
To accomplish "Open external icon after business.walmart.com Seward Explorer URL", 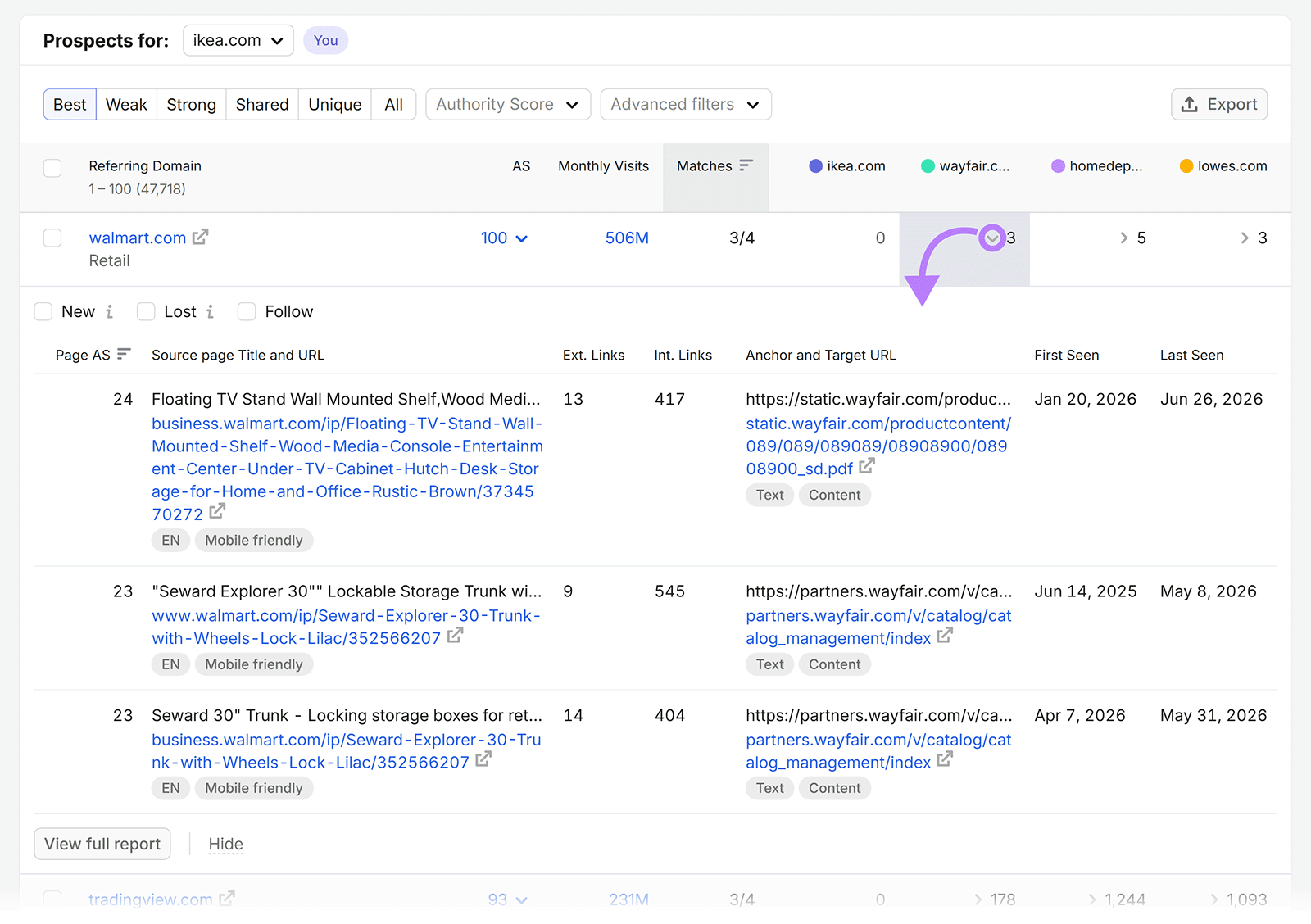I will click(483, 759).
